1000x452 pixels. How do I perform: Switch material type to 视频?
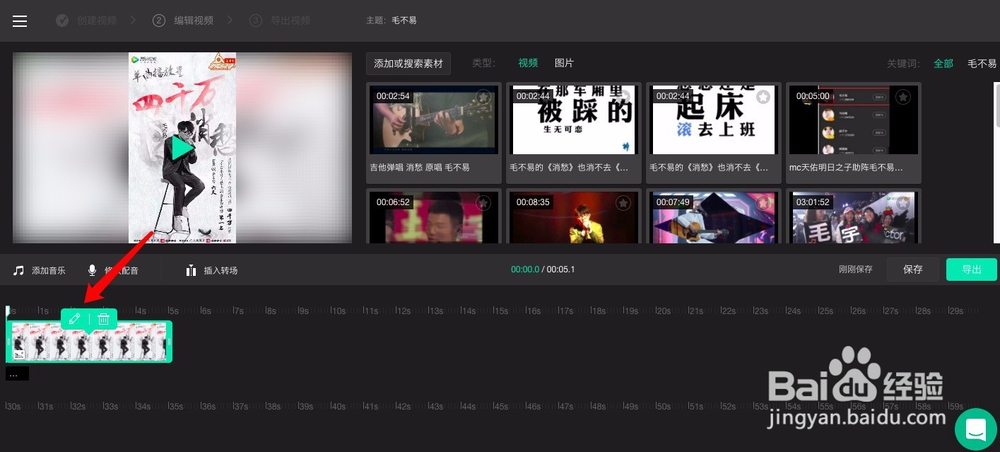[528, 63]
